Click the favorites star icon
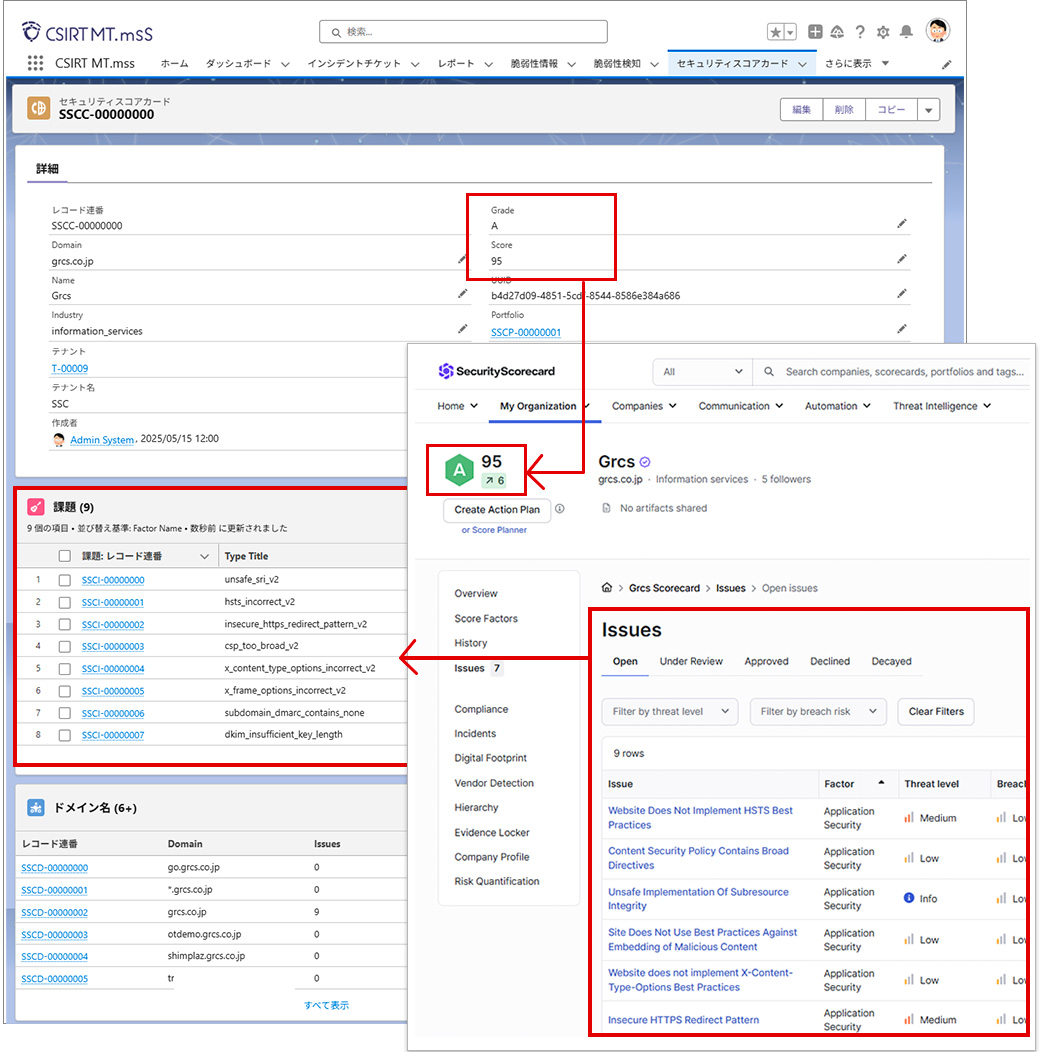1040x1052 pixels. [x=776, y=32]
